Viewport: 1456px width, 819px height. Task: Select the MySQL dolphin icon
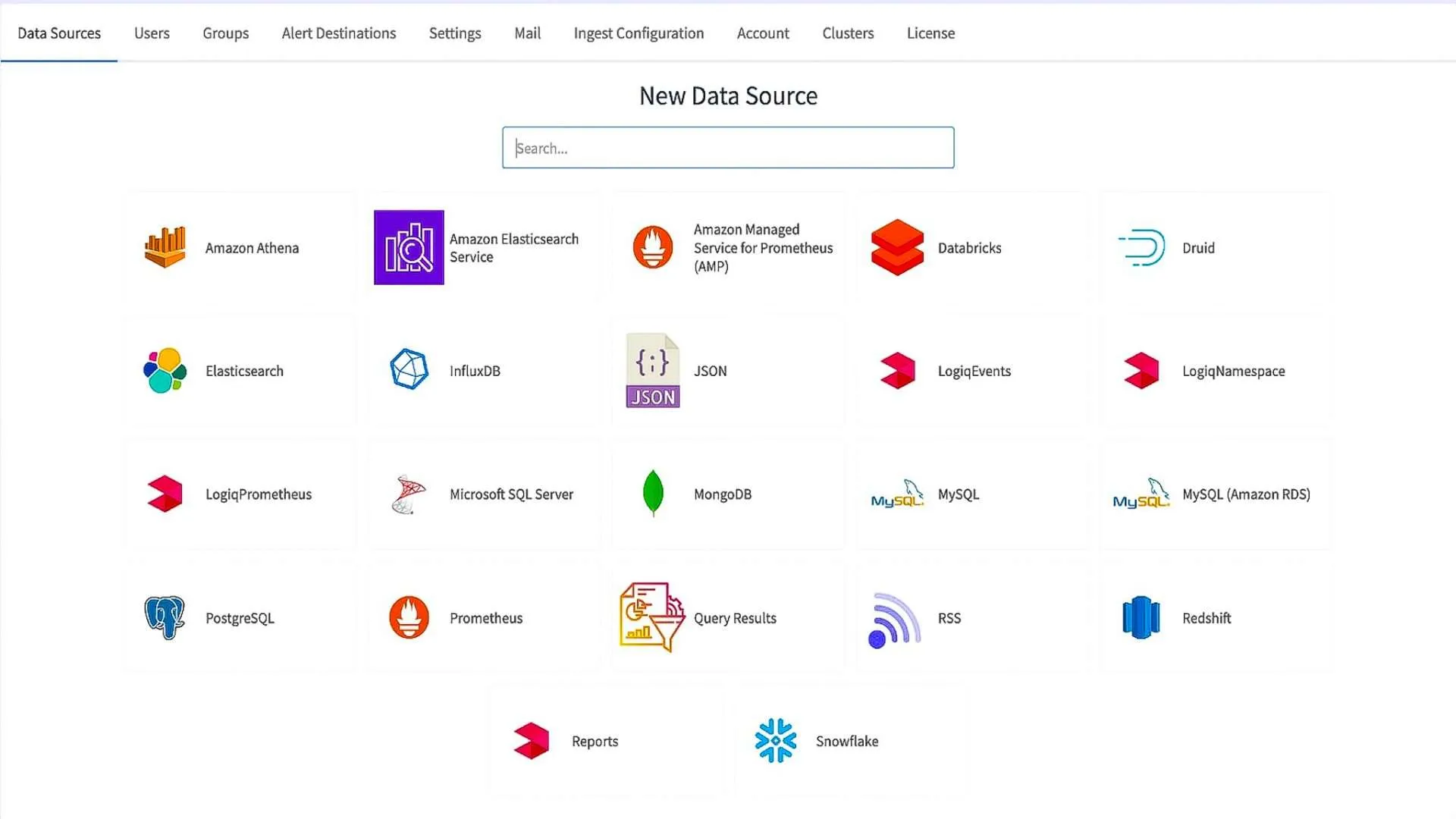(897, 494)
